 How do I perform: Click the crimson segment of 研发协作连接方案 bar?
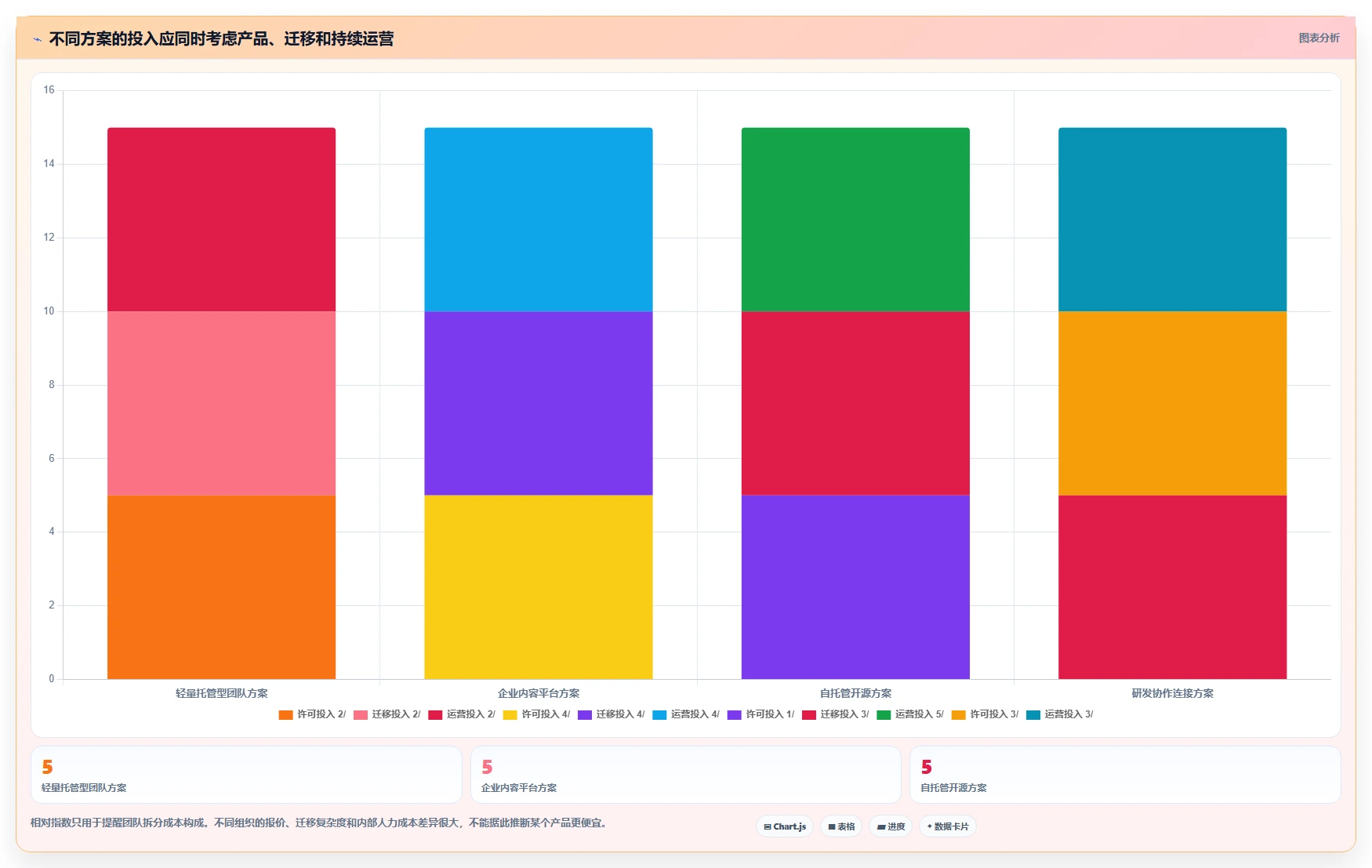[1173, 587]
